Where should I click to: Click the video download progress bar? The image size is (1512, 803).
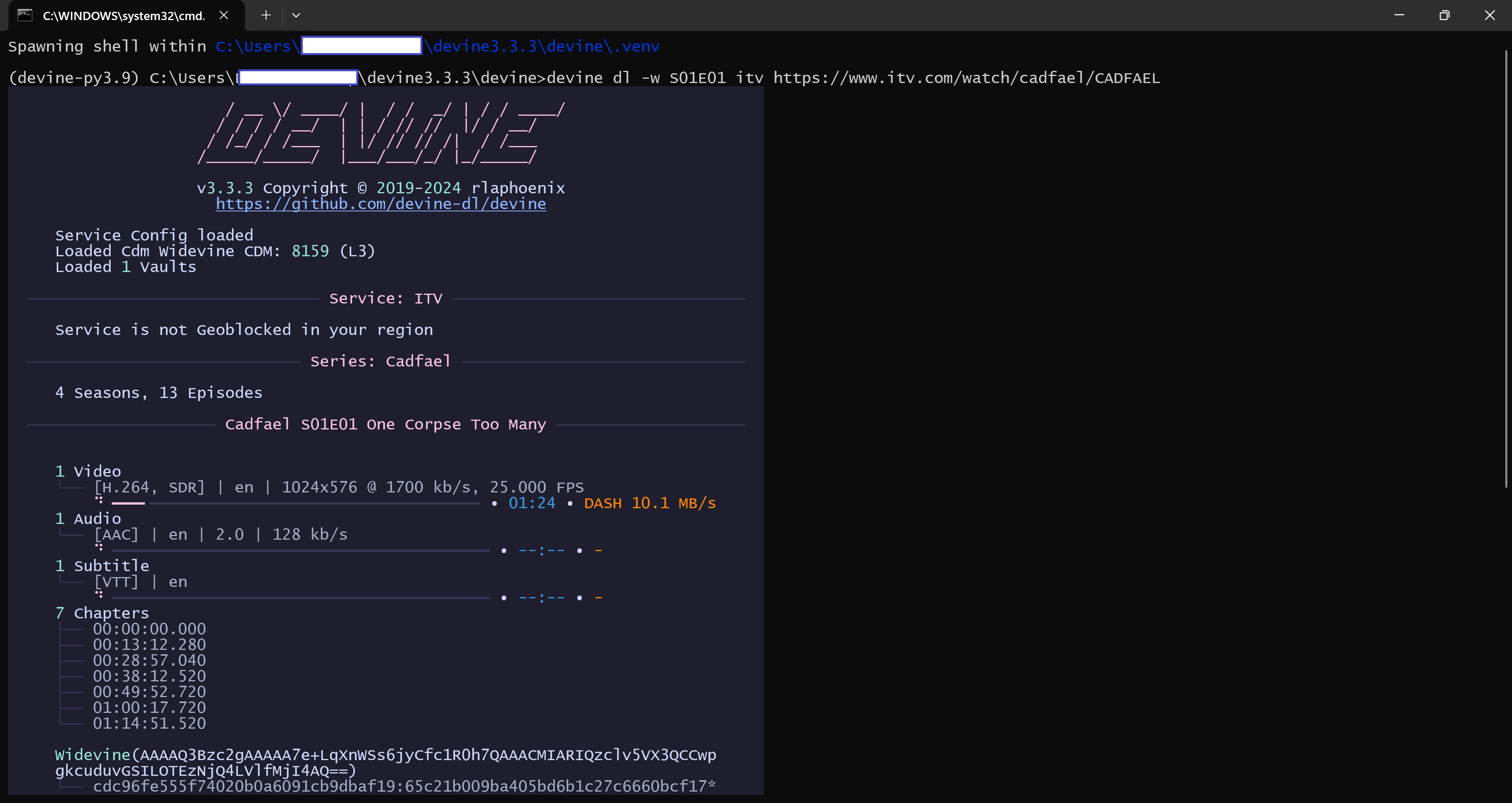point(296,503)
